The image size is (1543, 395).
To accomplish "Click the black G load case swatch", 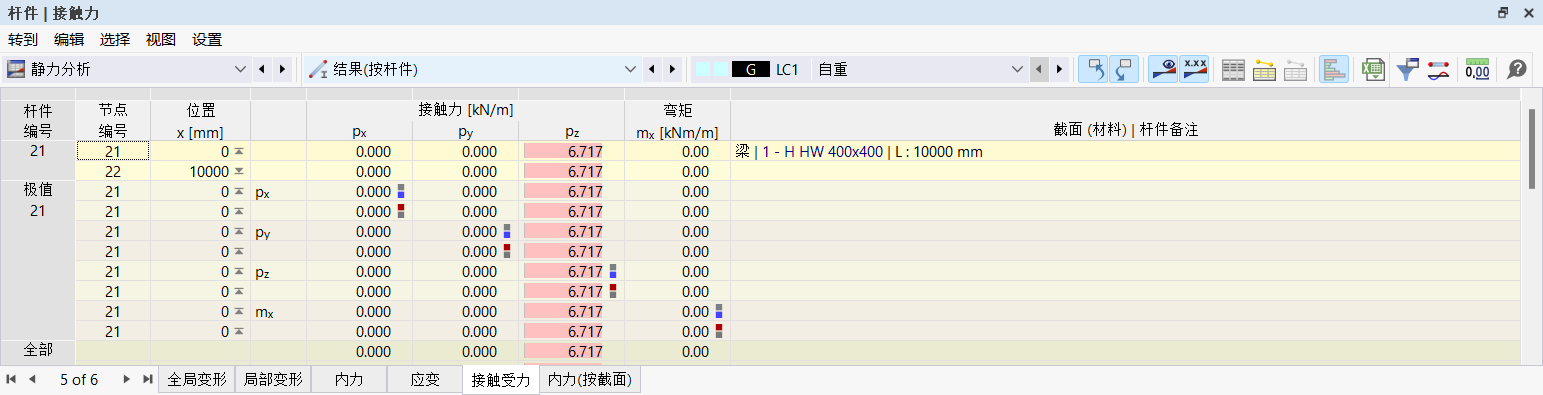I will tap(750, 69).
